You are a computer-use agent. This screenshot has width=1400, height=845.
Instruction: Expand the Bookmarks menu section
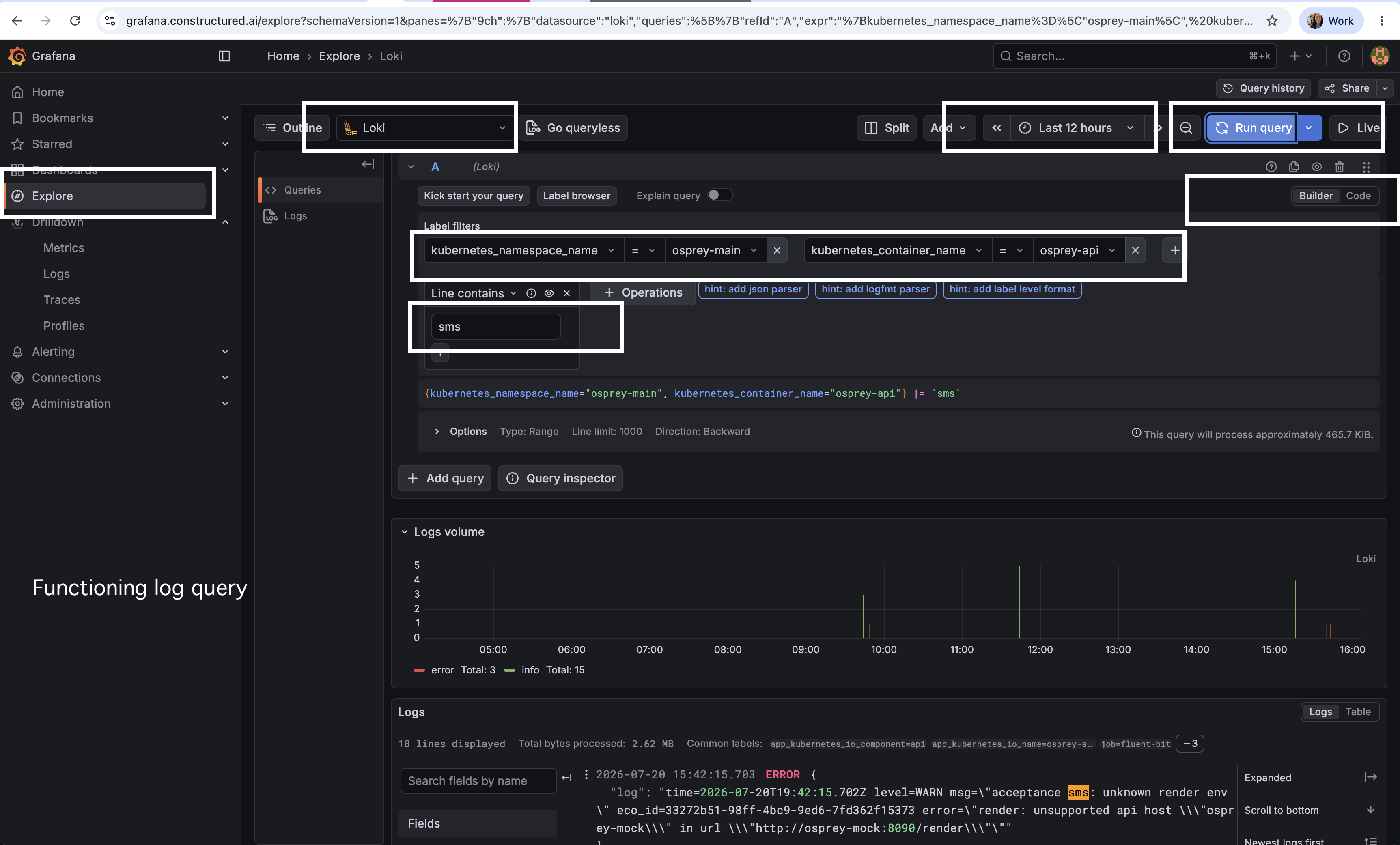[225, 118]
